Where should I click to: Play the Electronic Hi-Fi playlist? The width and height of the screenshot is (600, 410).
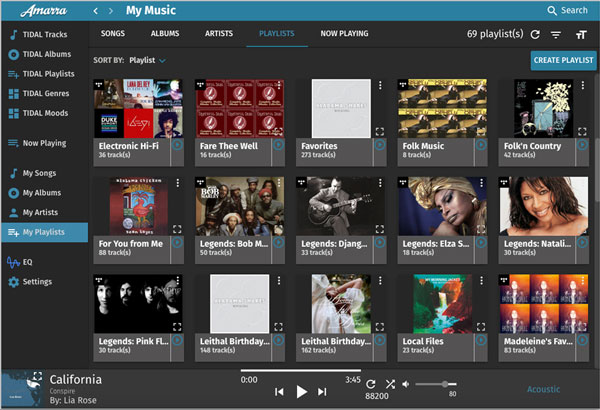177,145
